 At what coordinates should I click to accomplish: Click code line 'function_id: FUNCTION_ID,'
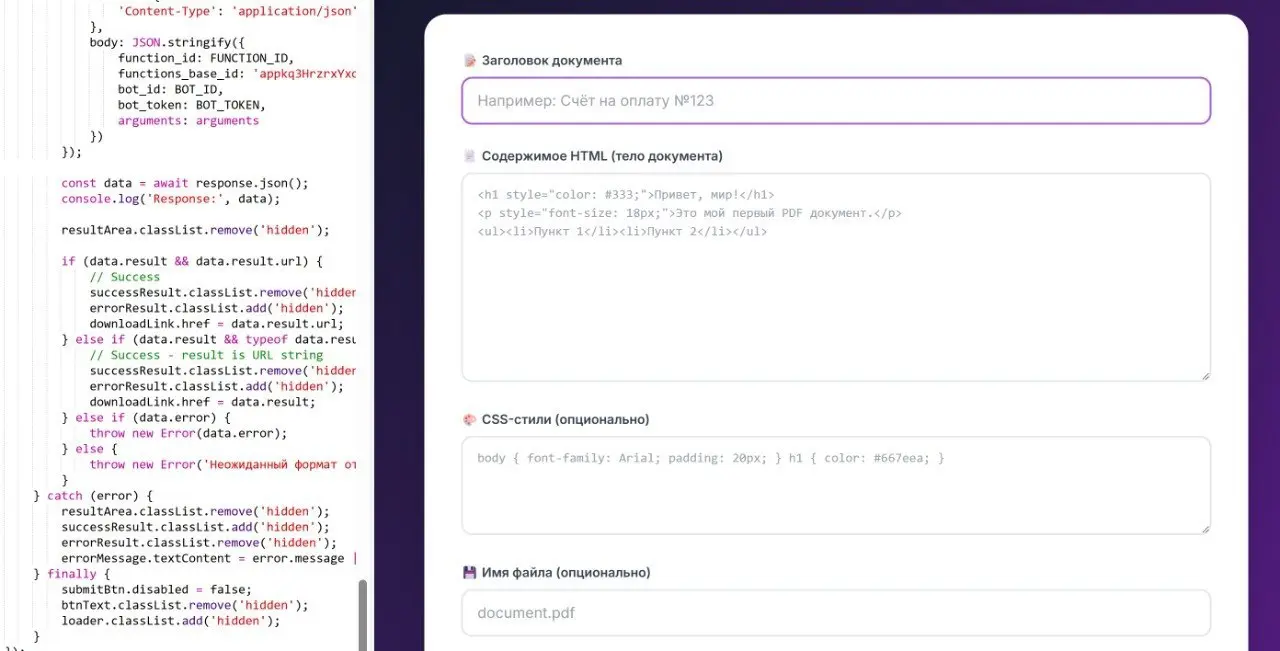tap(206, 58)
